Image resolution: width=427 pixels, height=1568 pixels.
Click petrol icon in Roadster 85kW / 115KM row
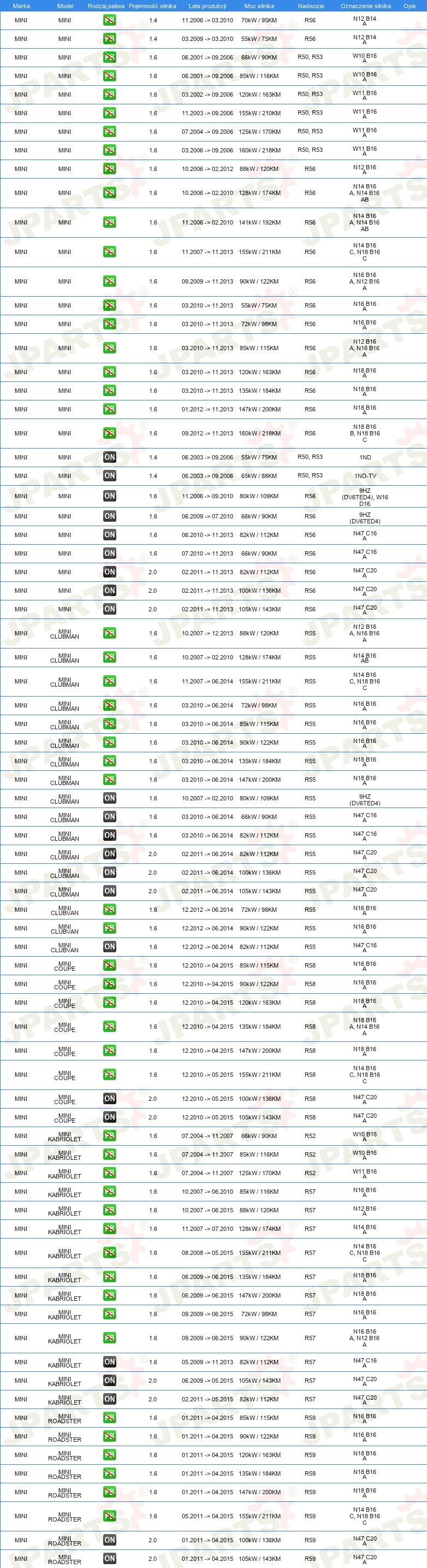pos(110,1418)
